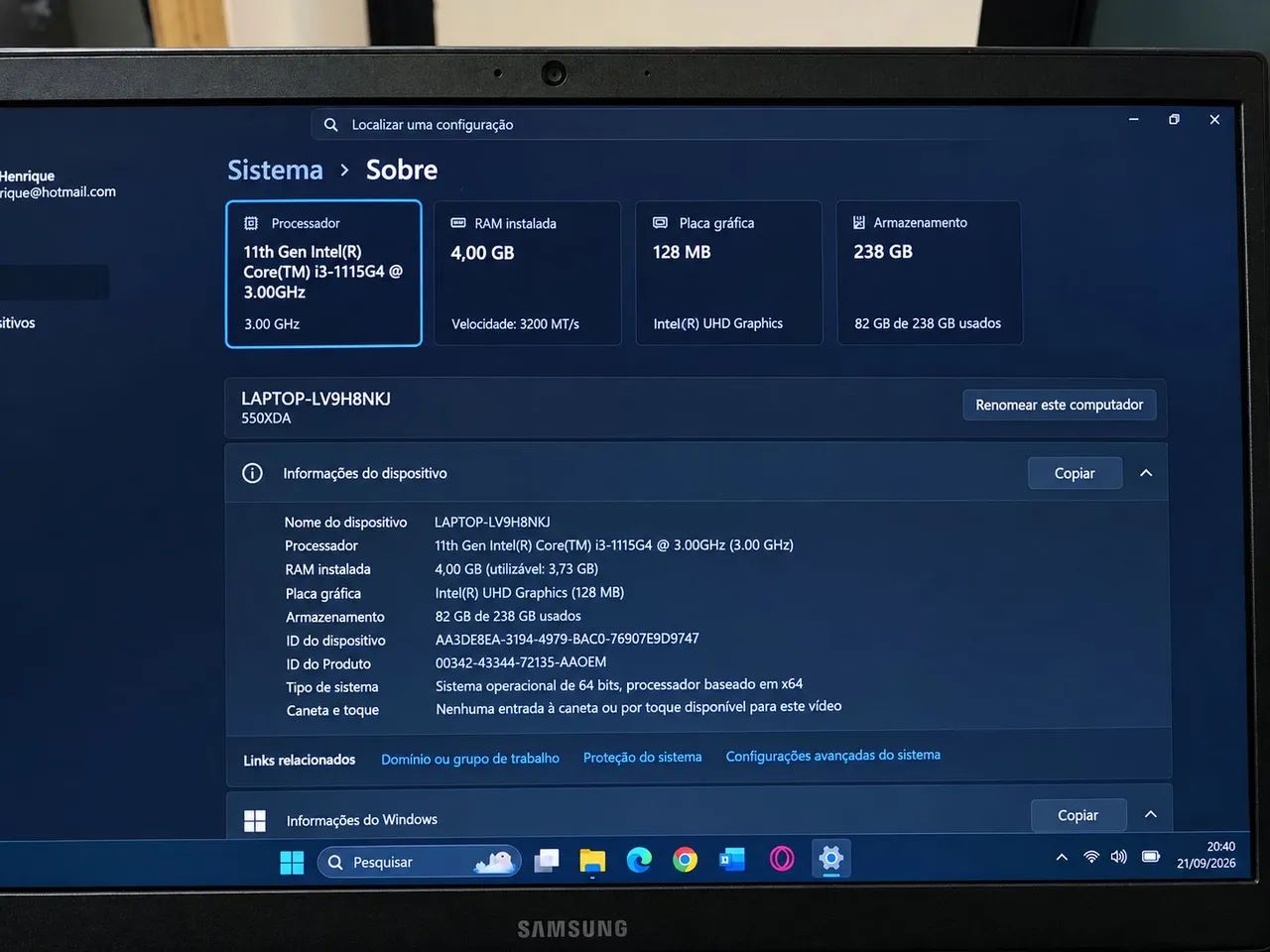
Task: Click 82 GB de 238 GB usados in card
Action: (928, 323)
